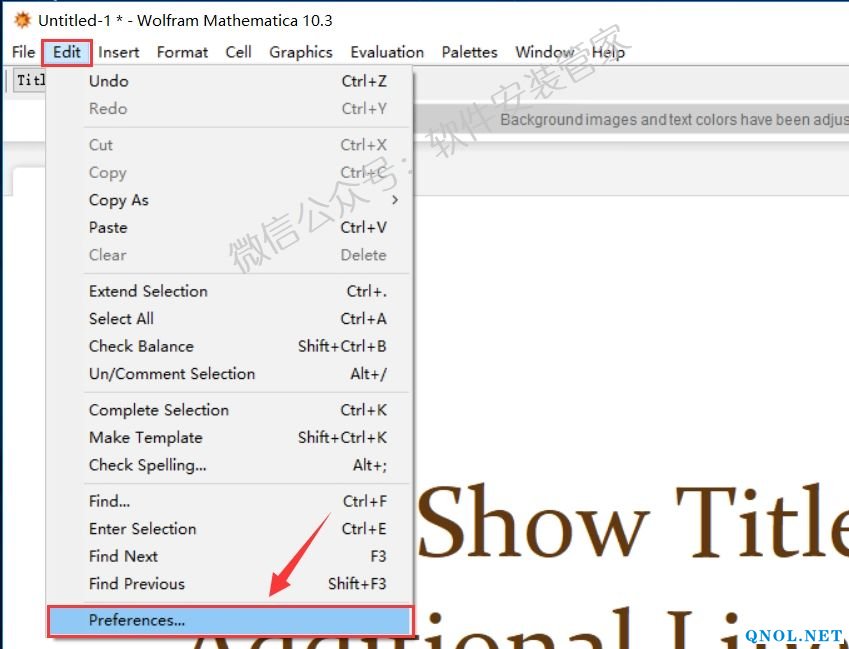Screen dimensions: 849x649
Task: Click the Mathematica app icon in title bar
Action: (22, 20)
